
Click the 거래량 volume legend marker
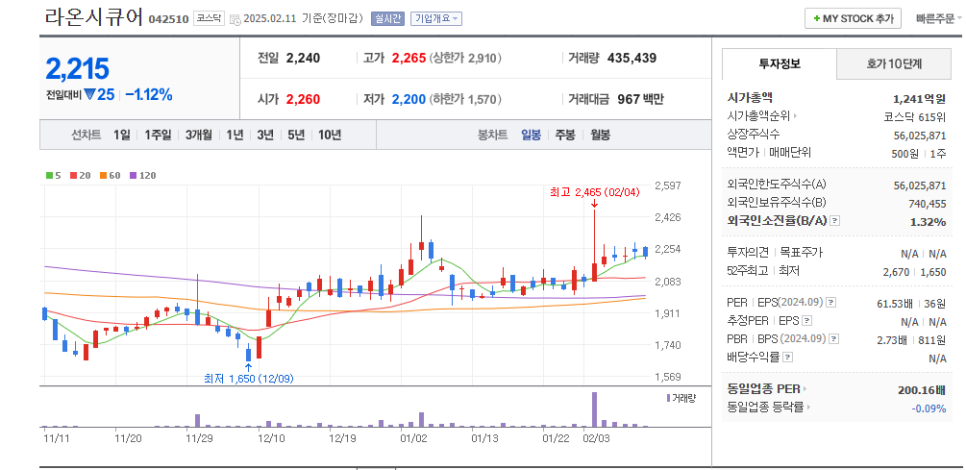668,398
